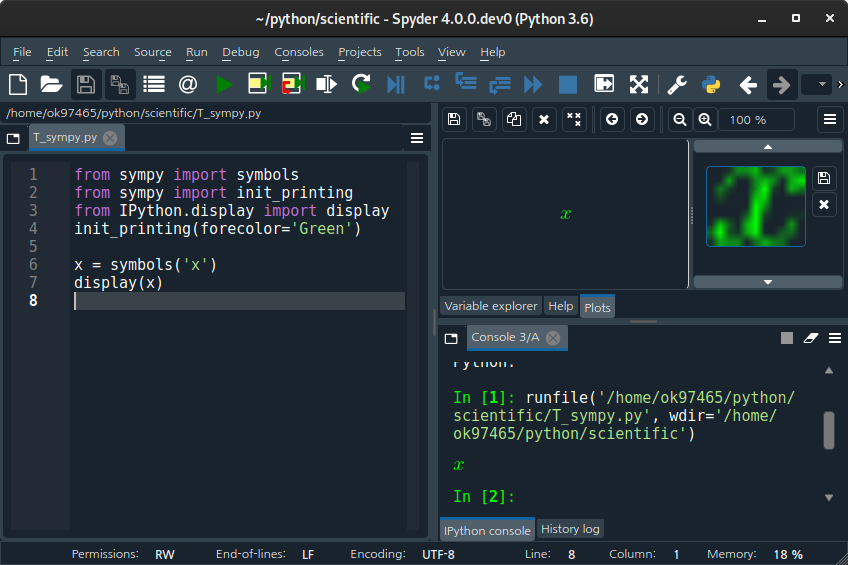848x565 pixels.
Task: Go back with left arrow icon
Action: tap(748, 85)
